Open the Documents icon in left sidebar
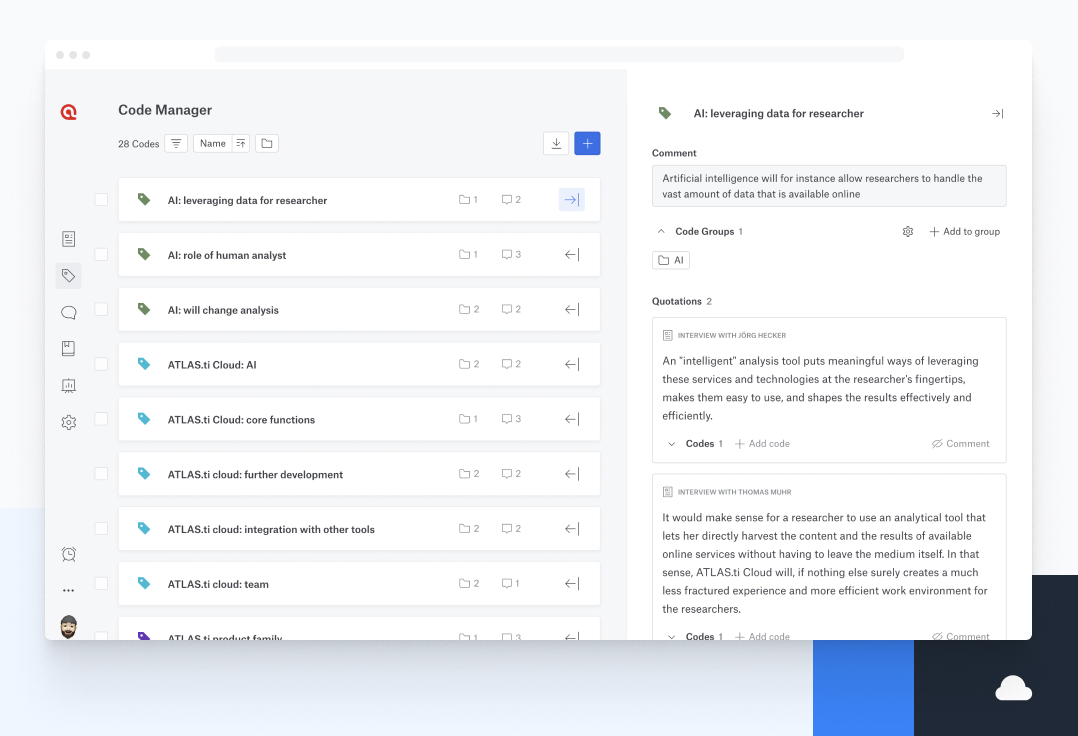This screenshot has height=736, width=1078. (x=68, y=239)
